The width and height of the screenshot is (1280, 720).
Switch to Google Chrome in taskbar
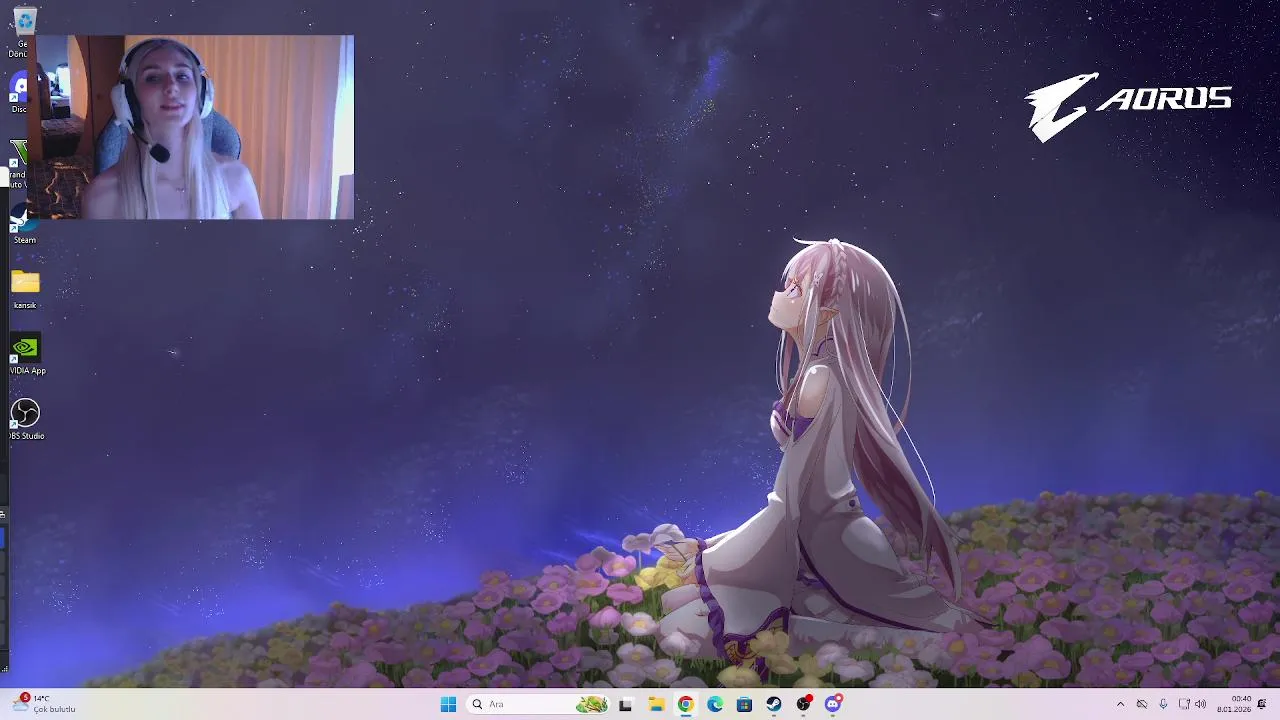[x=685, y=704]
